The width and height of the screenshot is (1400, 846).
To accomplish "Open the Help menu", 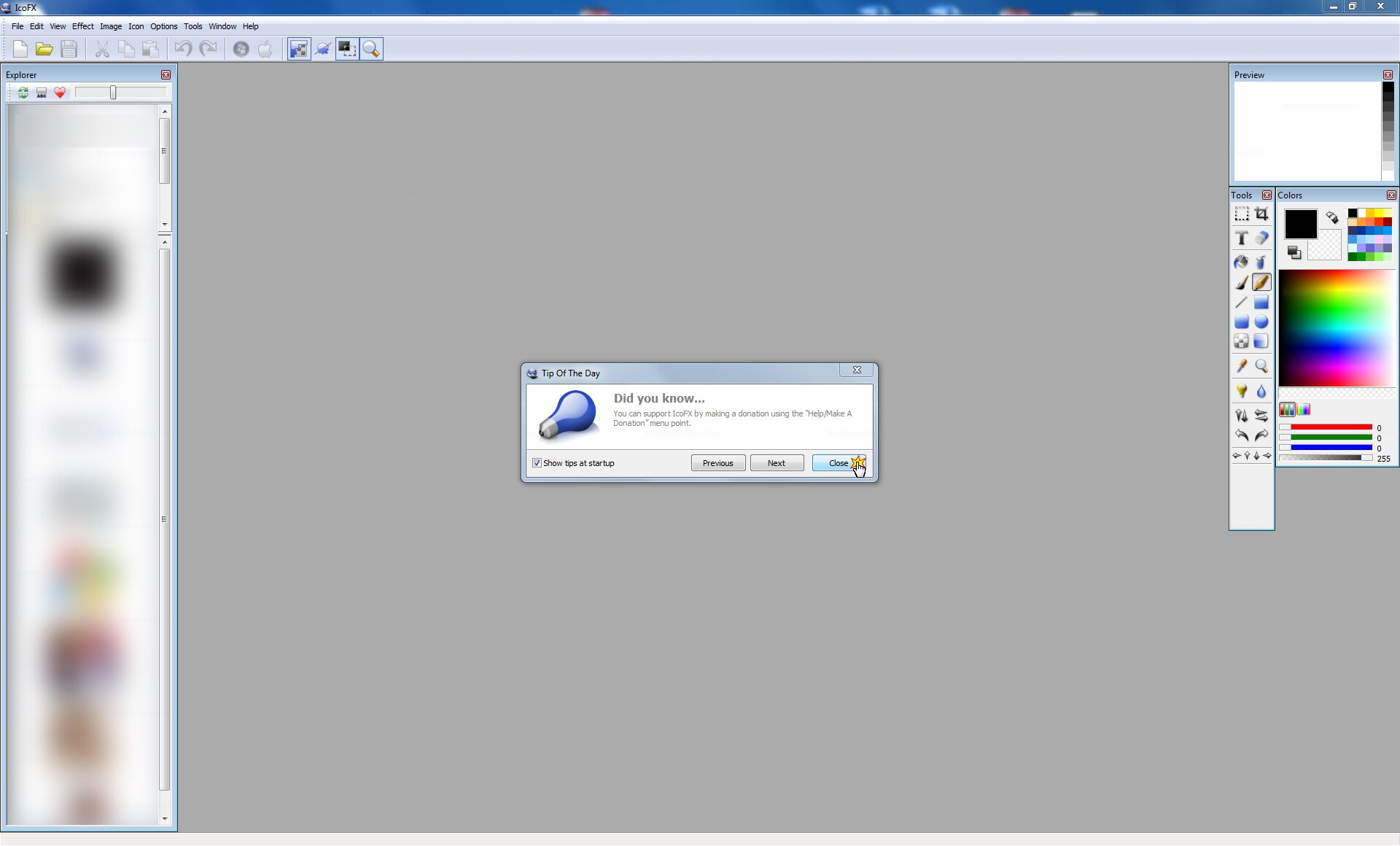I will [250, 26].
